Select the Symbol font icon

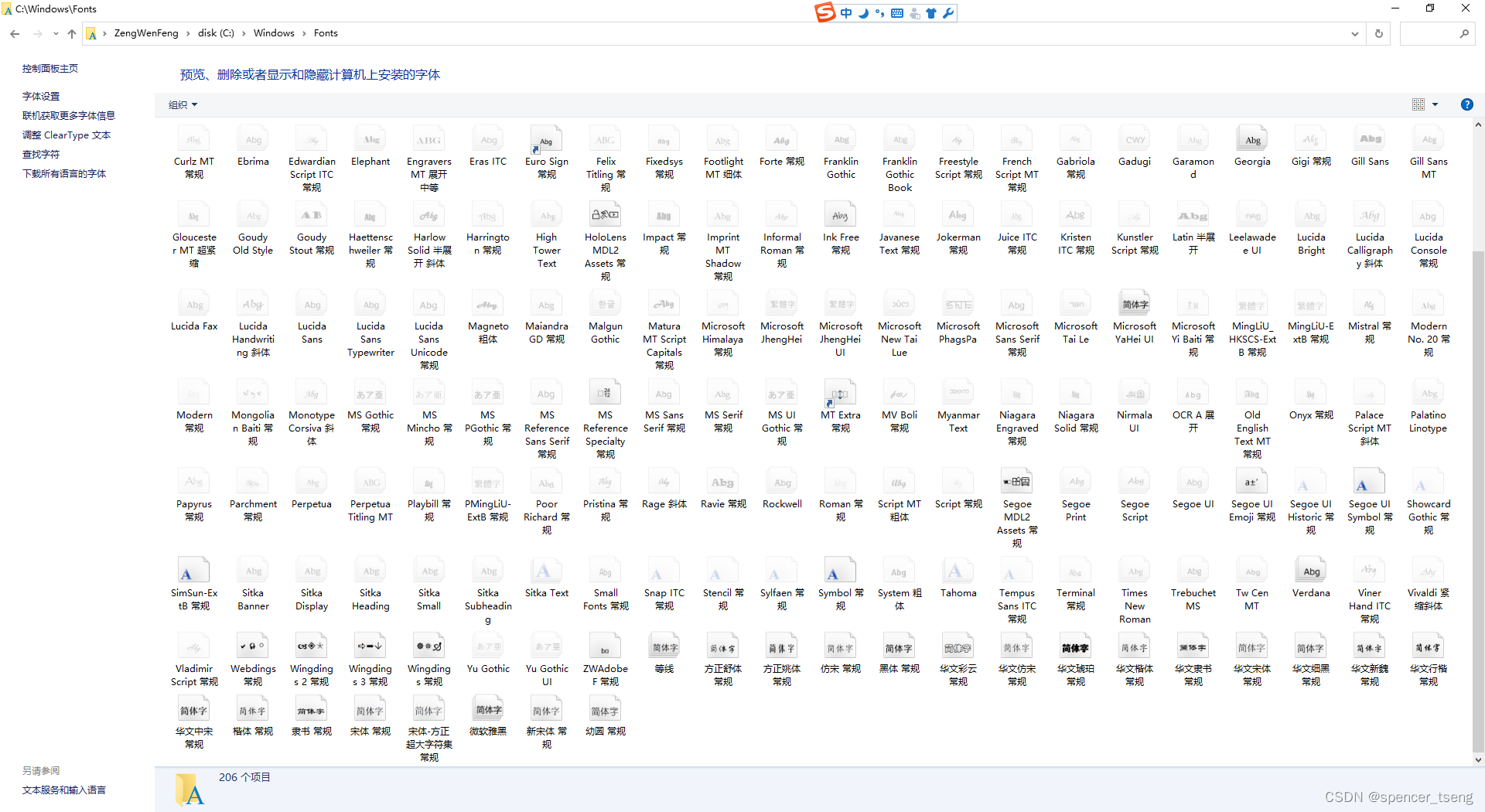click(841, 571)
